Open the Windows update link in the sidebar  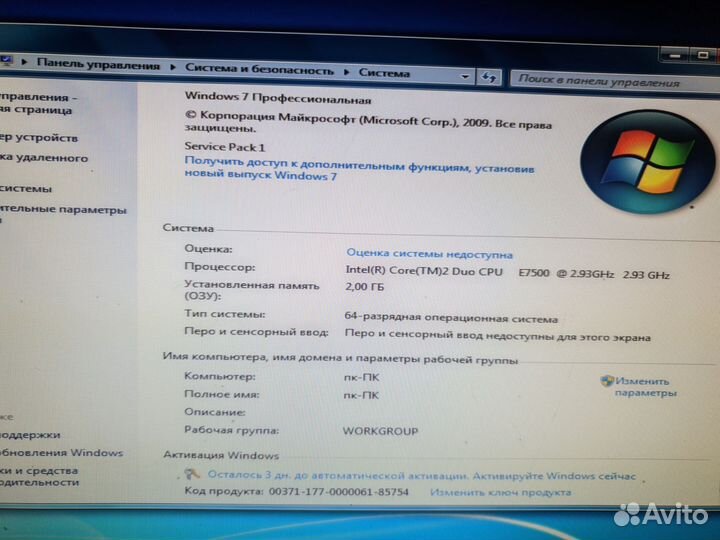pos(62,453)
